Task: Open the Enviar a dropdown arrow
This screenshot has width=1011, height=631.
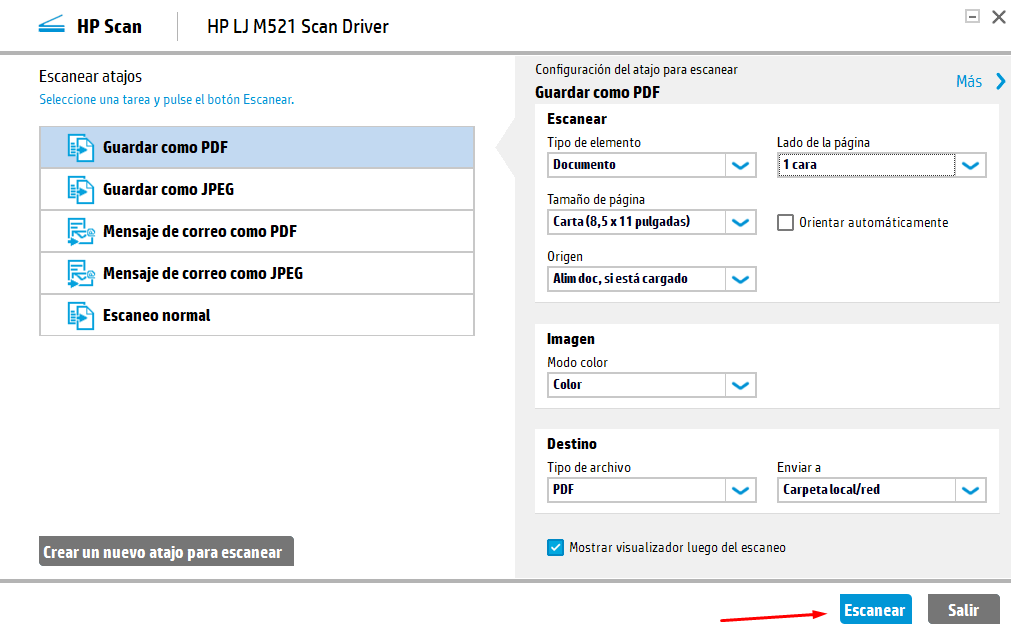Action: tap(970, 490)
